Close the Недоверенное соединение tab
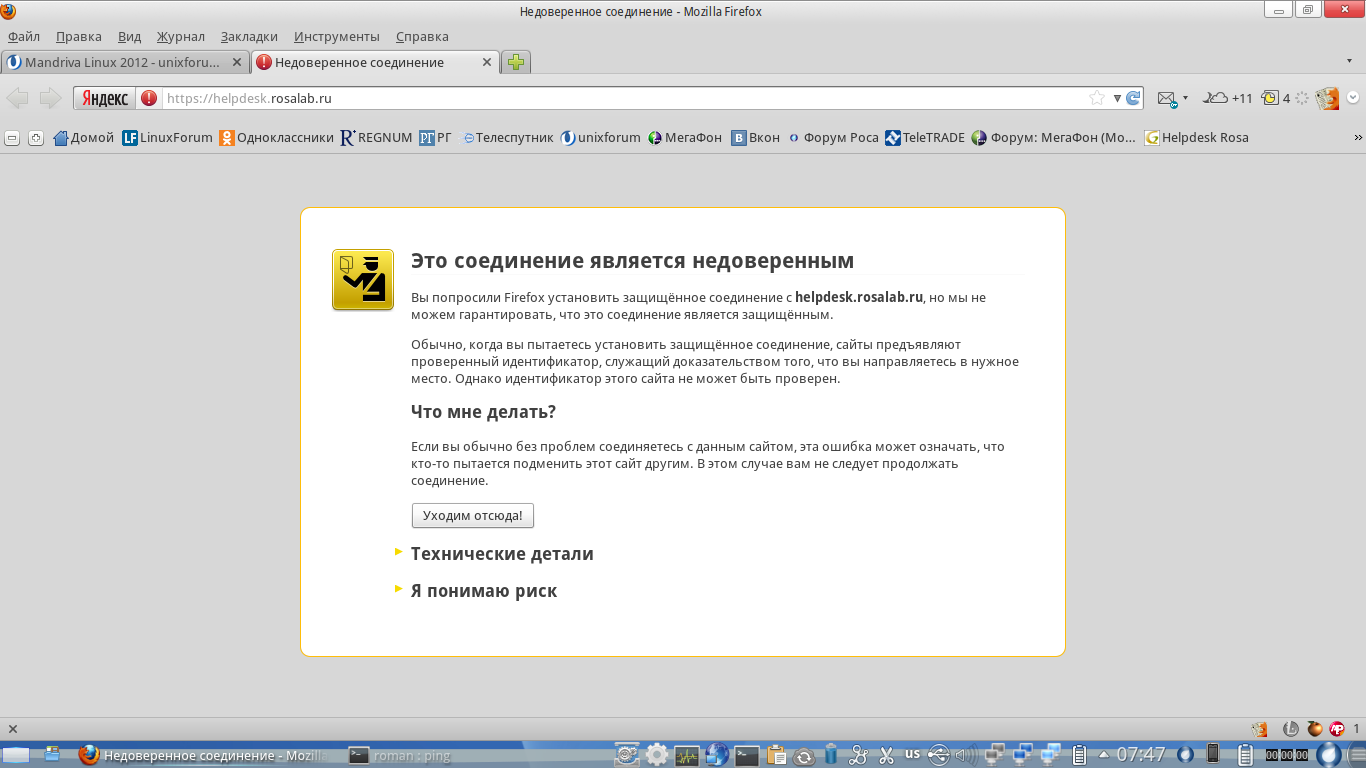This screenshot has width=1366, height=768. pyautogui.click(x=487, y=62)
